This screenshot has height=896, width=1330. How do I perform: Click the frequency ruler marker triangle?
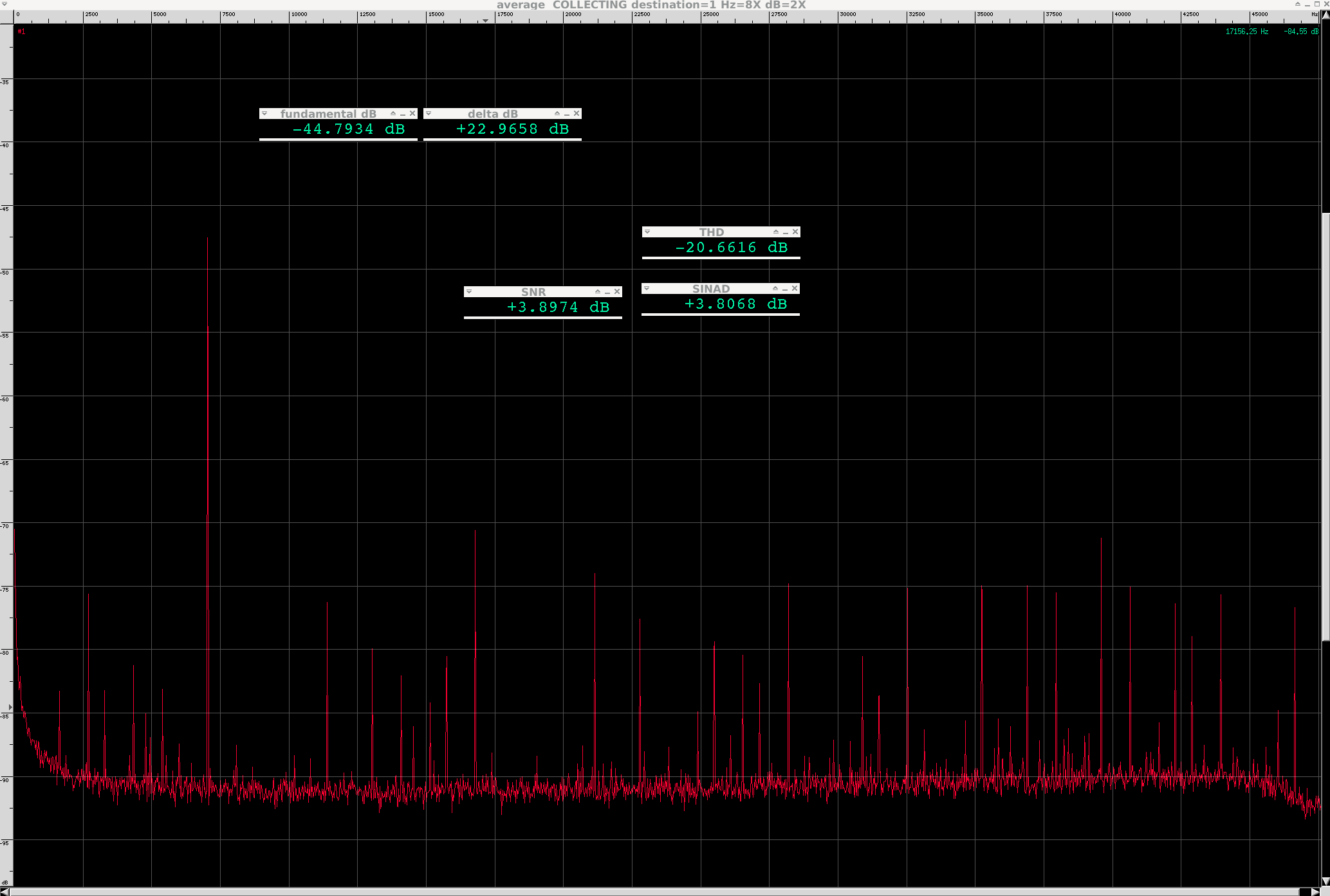click(486, 21)
